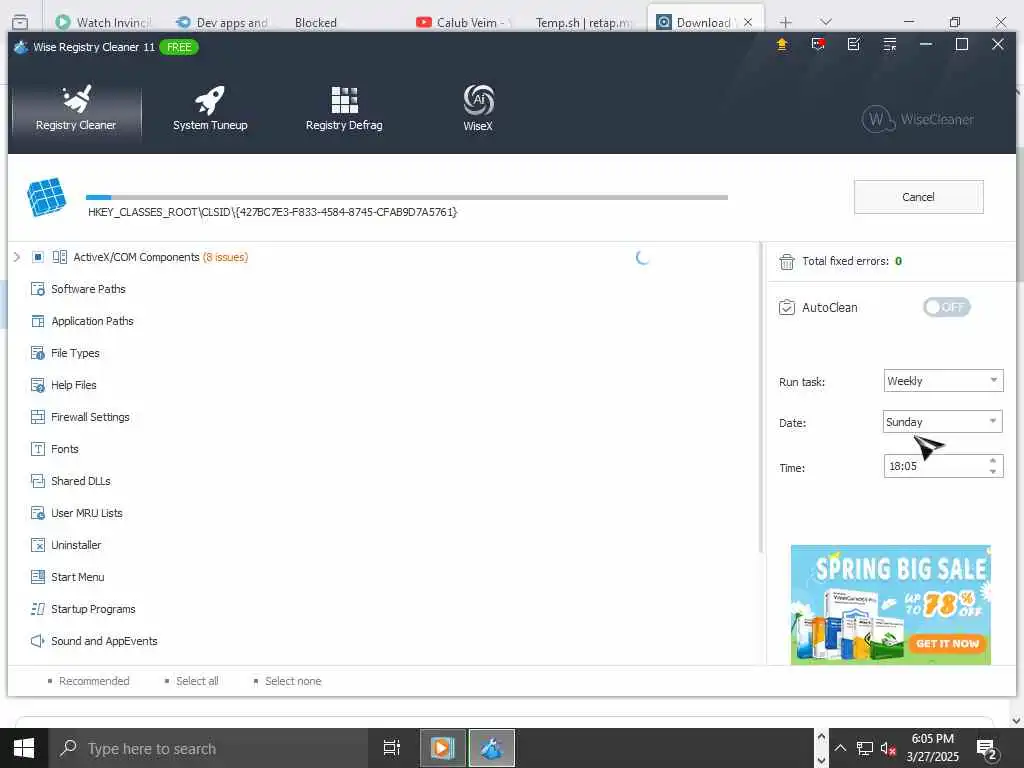Viewport: 1024px width, 768px height.
Task: Open the Date Sunday dropdown
Action: click(x=943, y=422)
